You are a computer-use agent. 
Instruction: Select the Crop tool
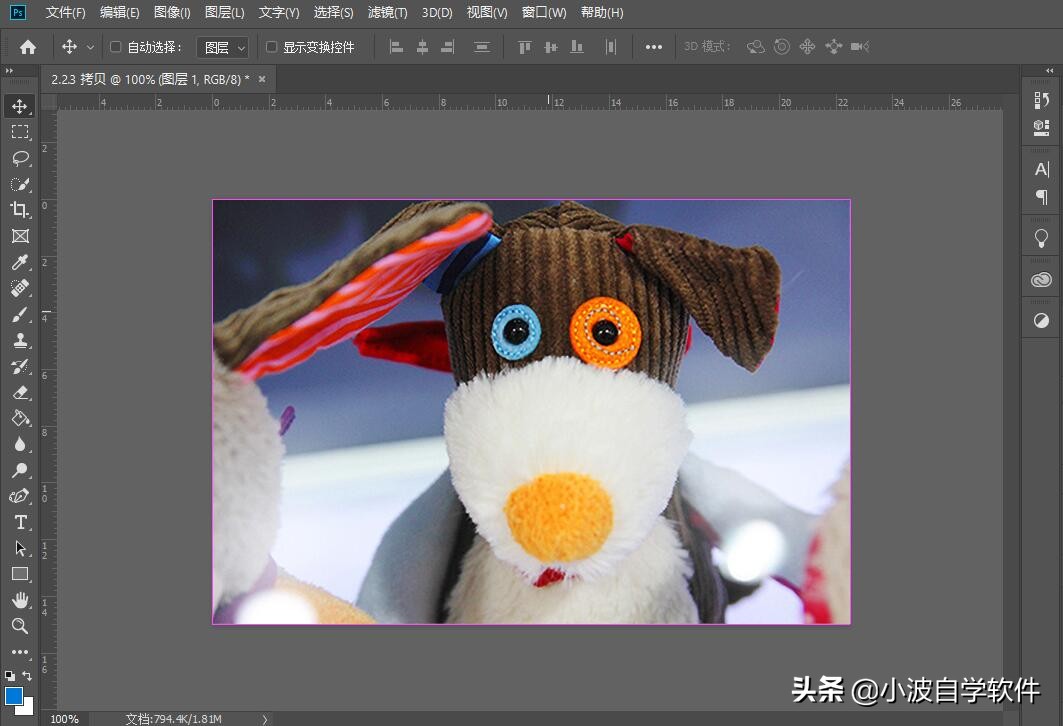pyautogui.click(x=20, y=209)
